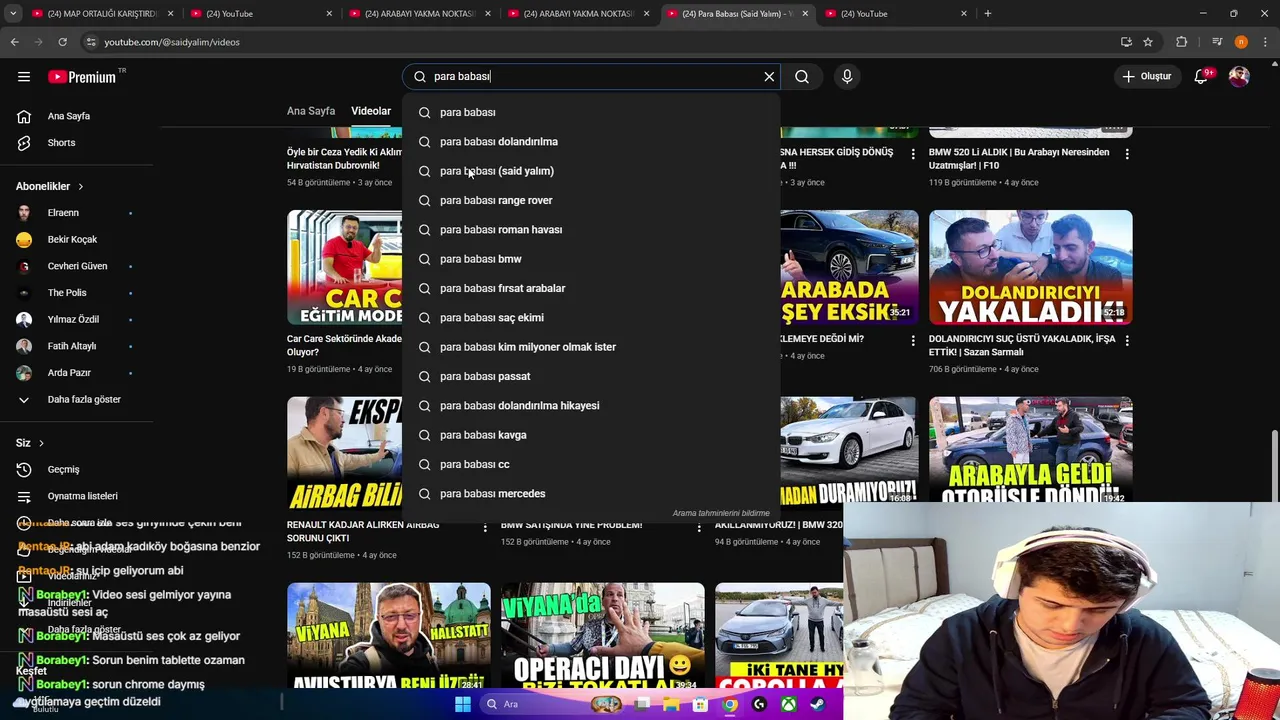
Task: Select suggestion 'para babası bmw'
Action: coord(590,259)
